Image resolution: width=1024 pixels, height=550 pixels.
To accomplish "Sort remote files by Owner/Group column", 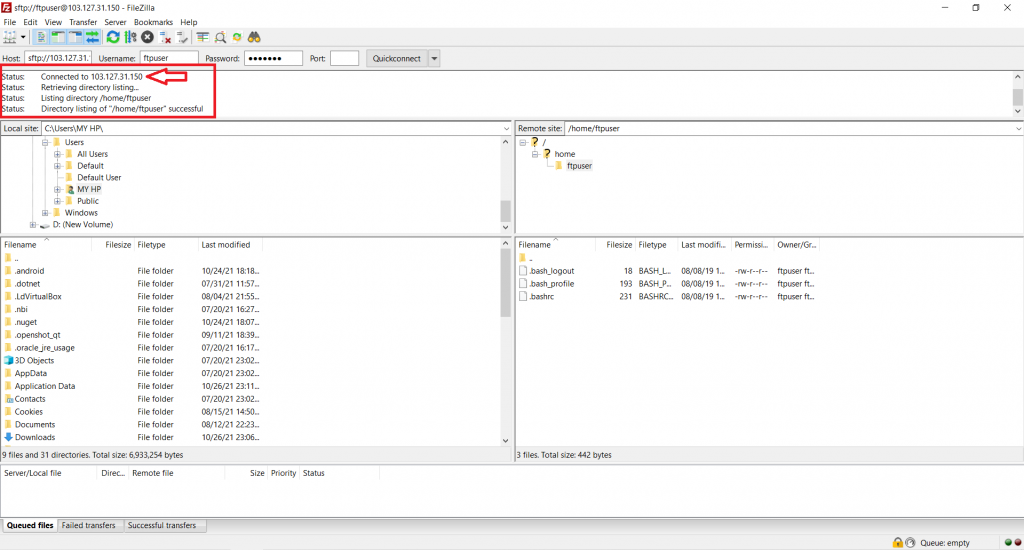I will coord(796,245).
